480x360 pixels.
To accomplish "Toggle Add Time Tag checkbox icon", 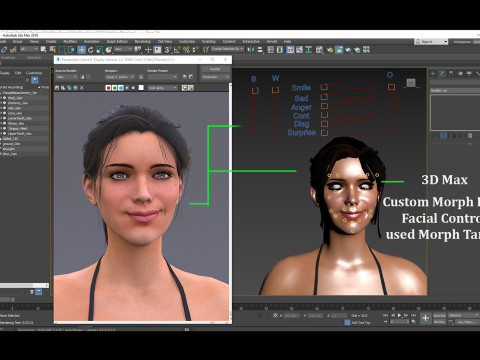I will coord(347,322).
